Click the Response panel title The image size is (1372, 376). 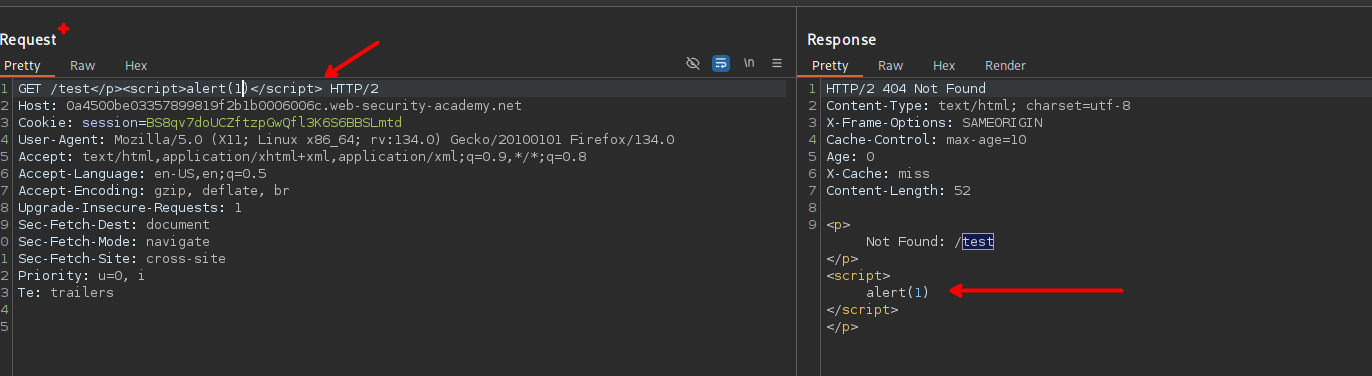click(x=842, y=40)
